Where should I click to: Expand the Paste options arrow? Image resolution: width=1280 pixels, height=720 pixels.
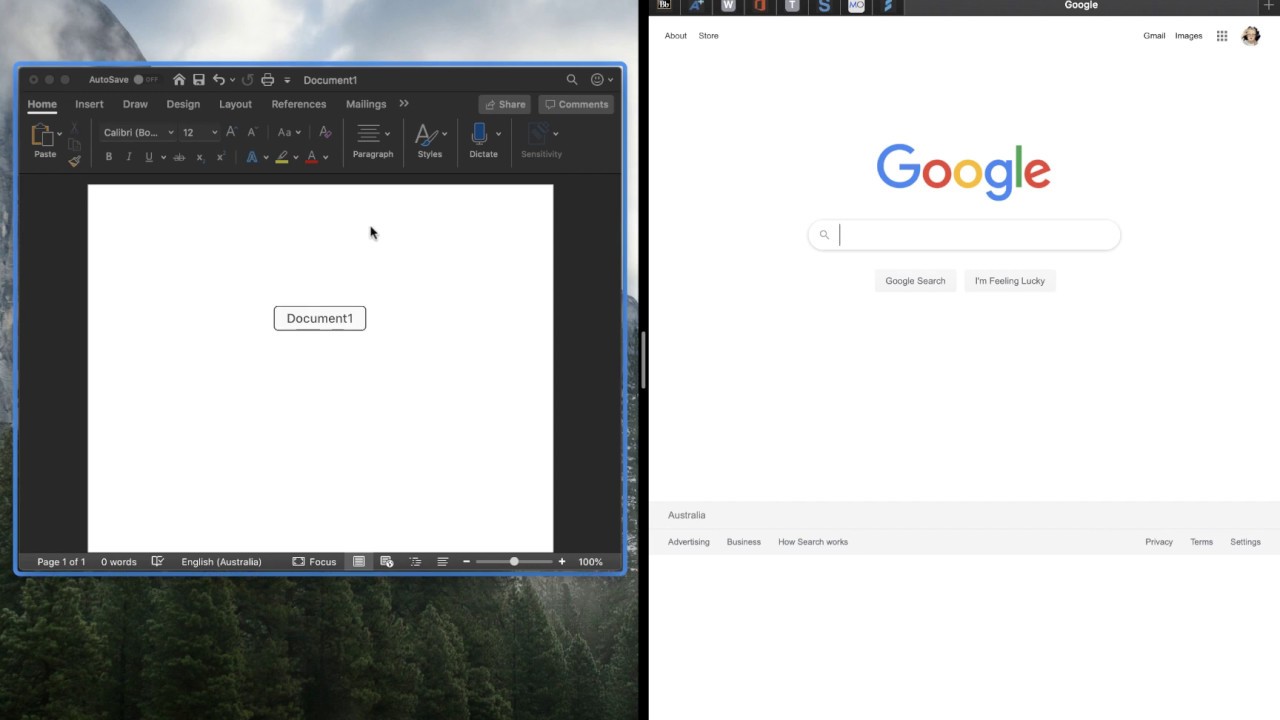click(x=59, y=133)
